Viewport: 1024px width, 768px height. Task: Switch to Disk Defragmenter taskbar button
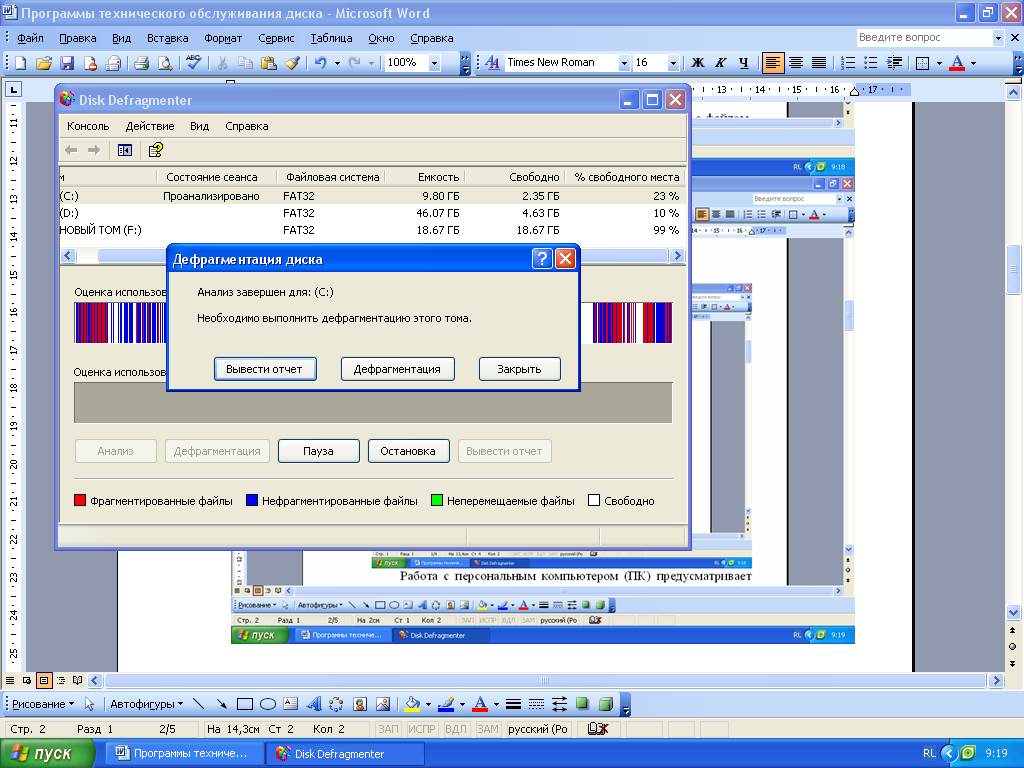(345, 754)
